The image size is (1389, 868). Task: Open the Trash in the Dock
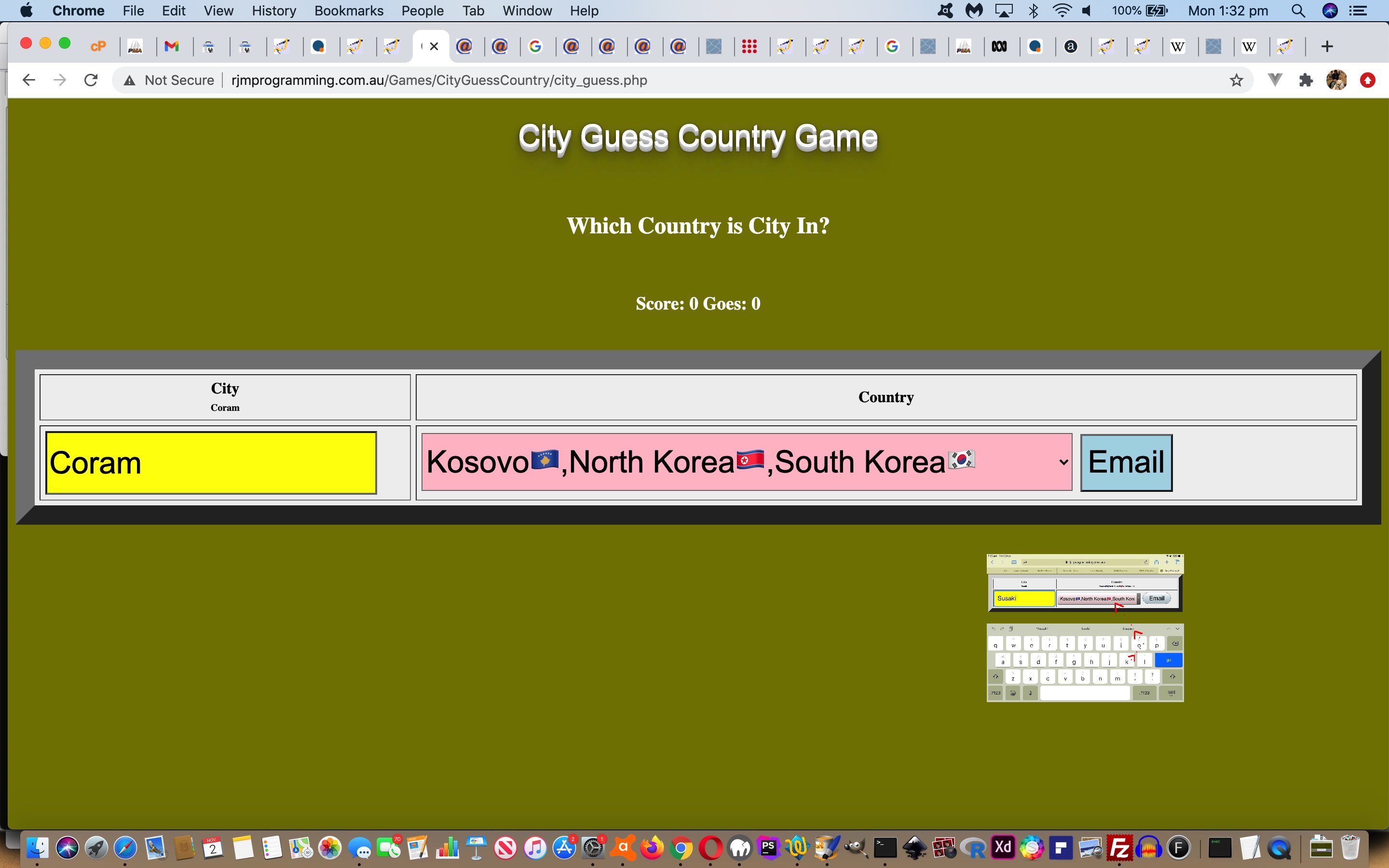(1350, 847)
